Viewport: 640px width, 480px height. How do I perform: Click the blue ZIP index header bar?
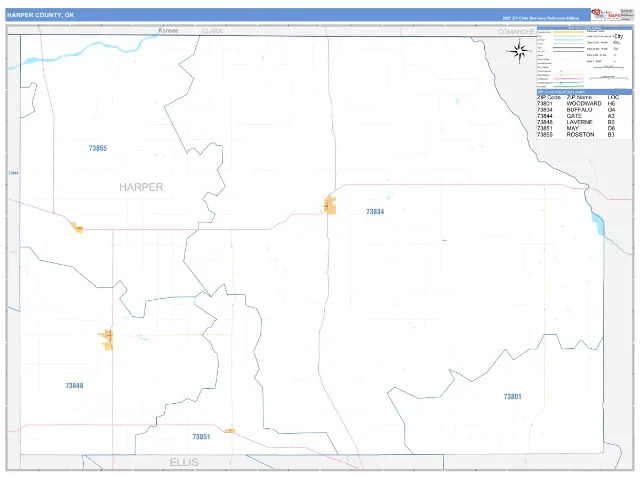pos(584,92)
